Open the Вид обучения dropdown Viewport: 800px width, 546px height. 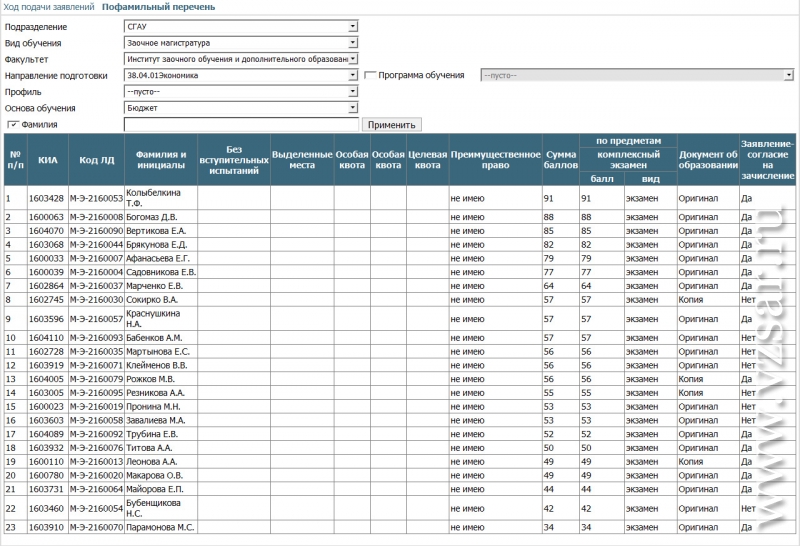[x=241, y=43]
